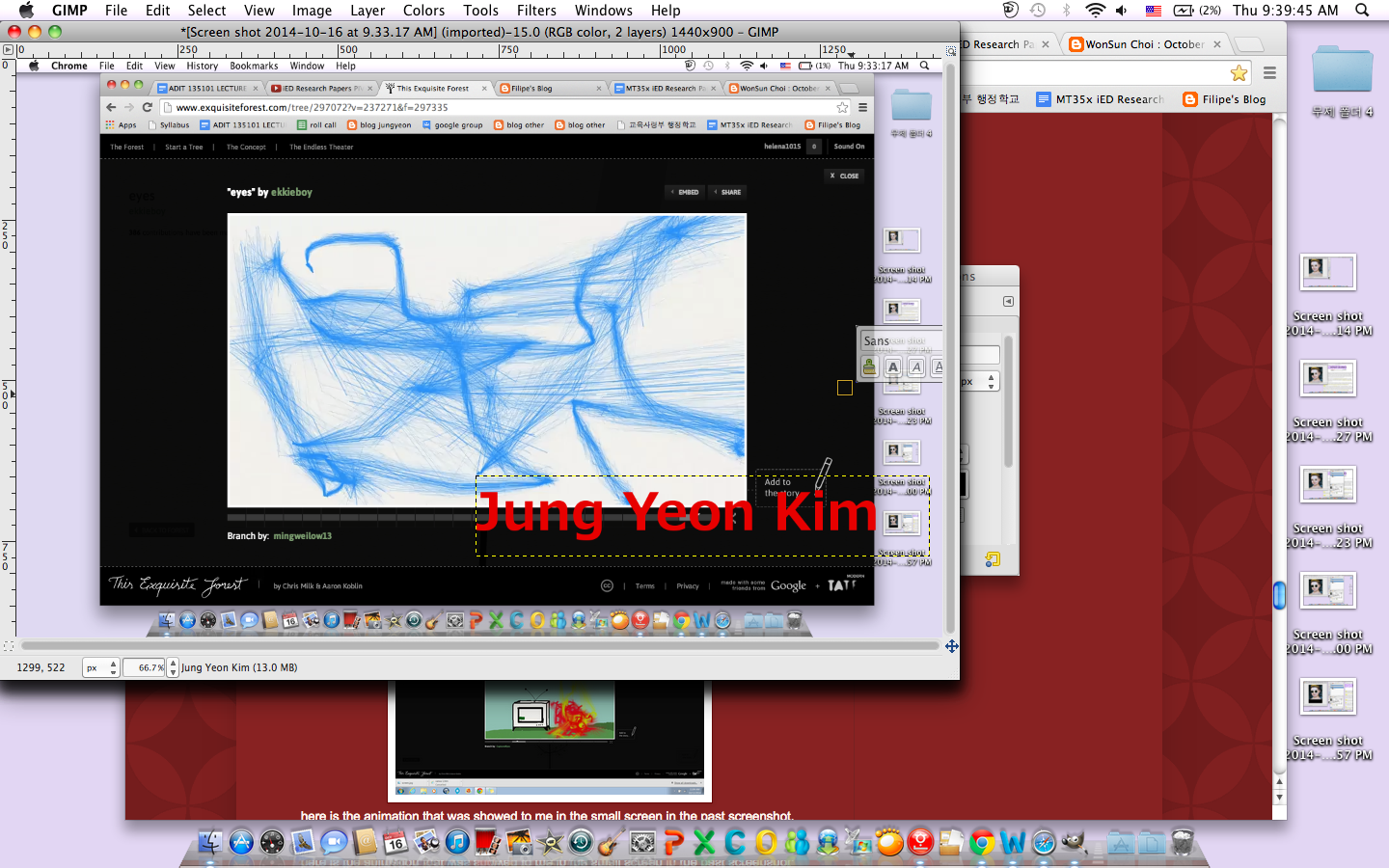The image size is (1389, 868).
Task: Open the MT35x iED Research bookmark
Action: pyautogui.click(x=1100, y=99)
